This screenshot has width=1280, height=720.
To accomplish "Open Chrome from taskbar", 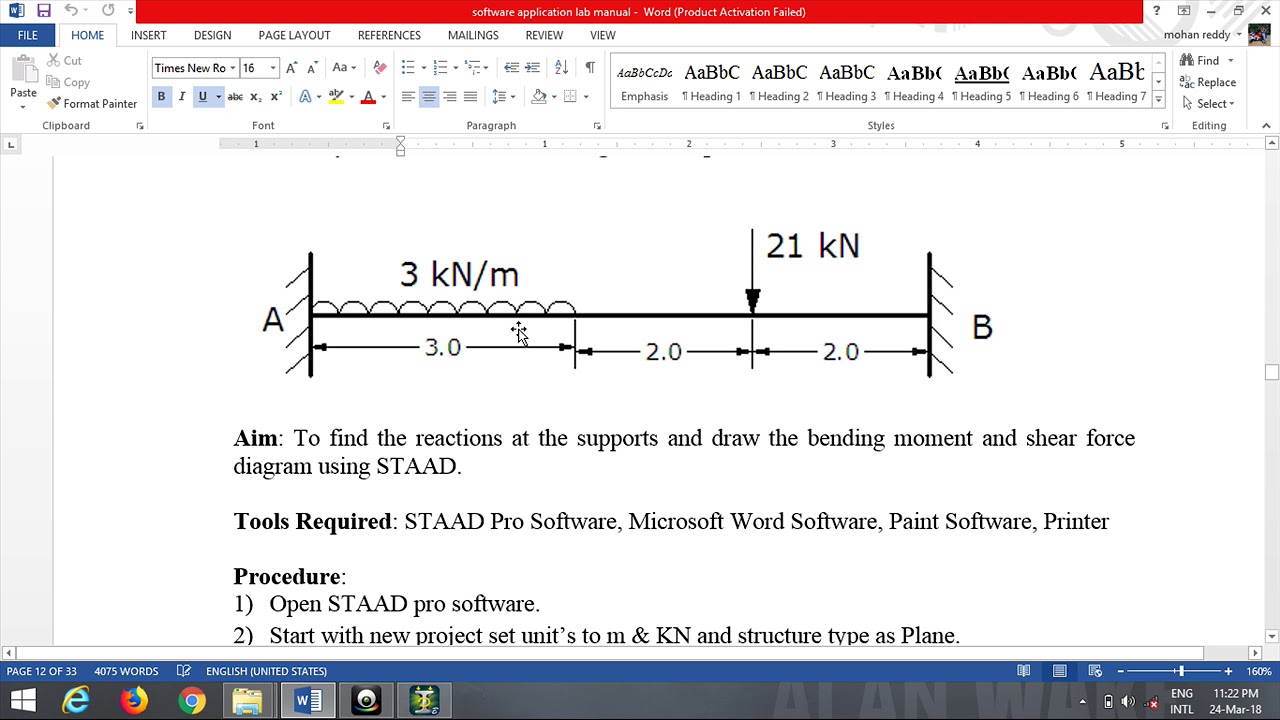I will point(192,701).
